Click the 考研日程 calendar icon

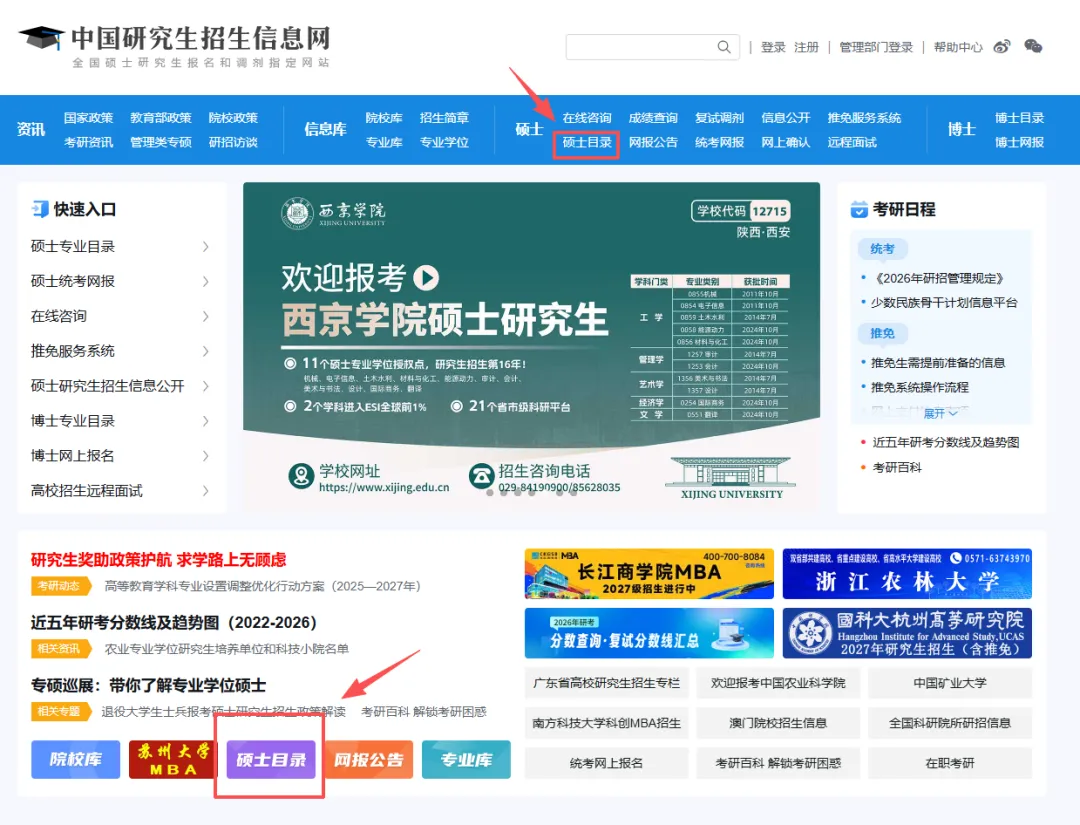pyautogui.click(x=859, y=209)
